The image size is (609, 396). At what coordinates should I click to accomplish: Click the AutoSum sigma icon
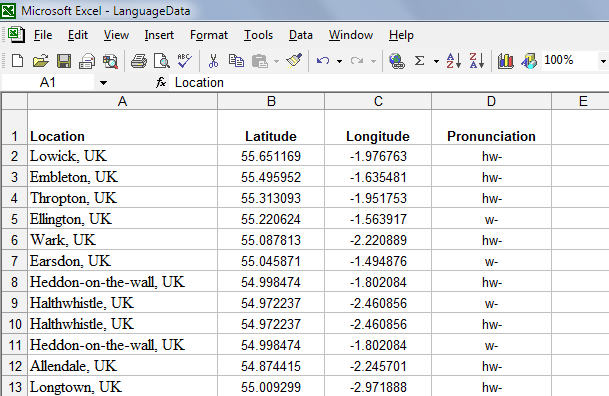coord(419,61)
